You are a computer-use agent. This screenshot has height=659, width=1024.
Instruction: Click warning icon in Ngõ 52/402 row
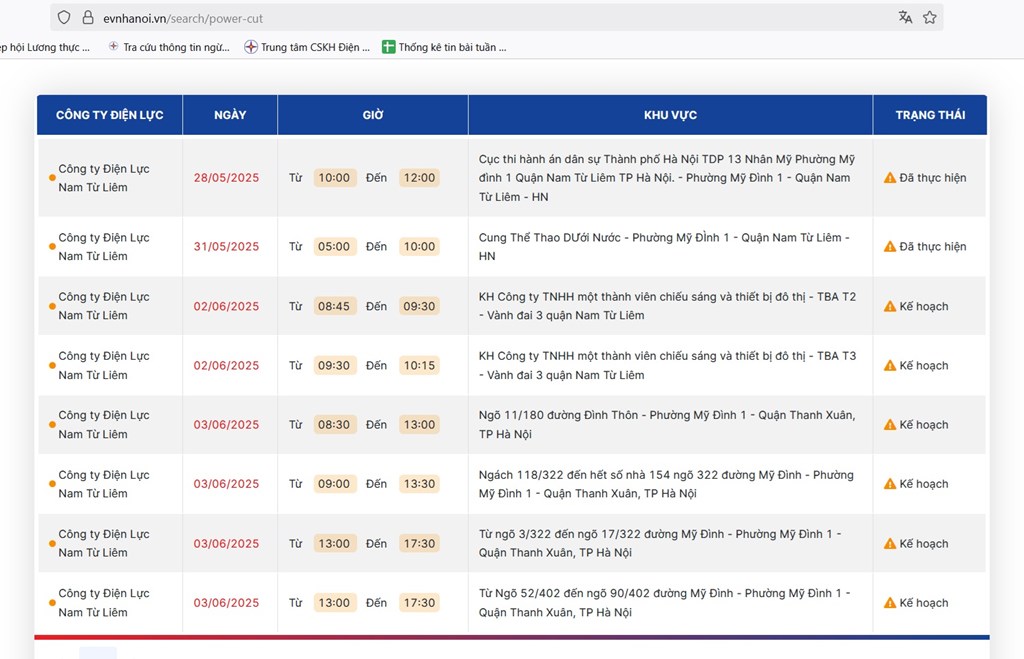click(889, 603)
